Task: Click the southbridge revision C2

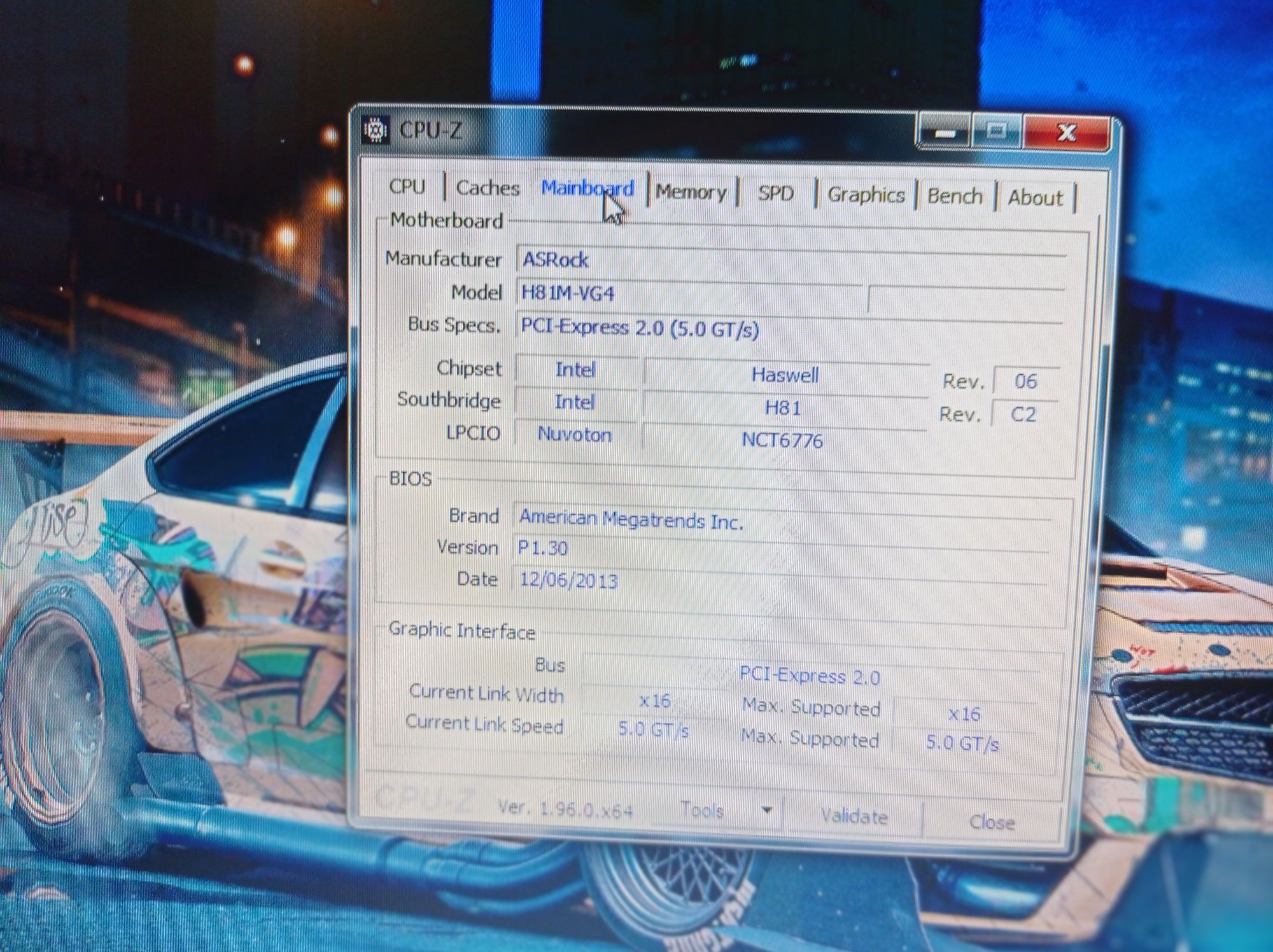Action: (x=1023, y=414)
